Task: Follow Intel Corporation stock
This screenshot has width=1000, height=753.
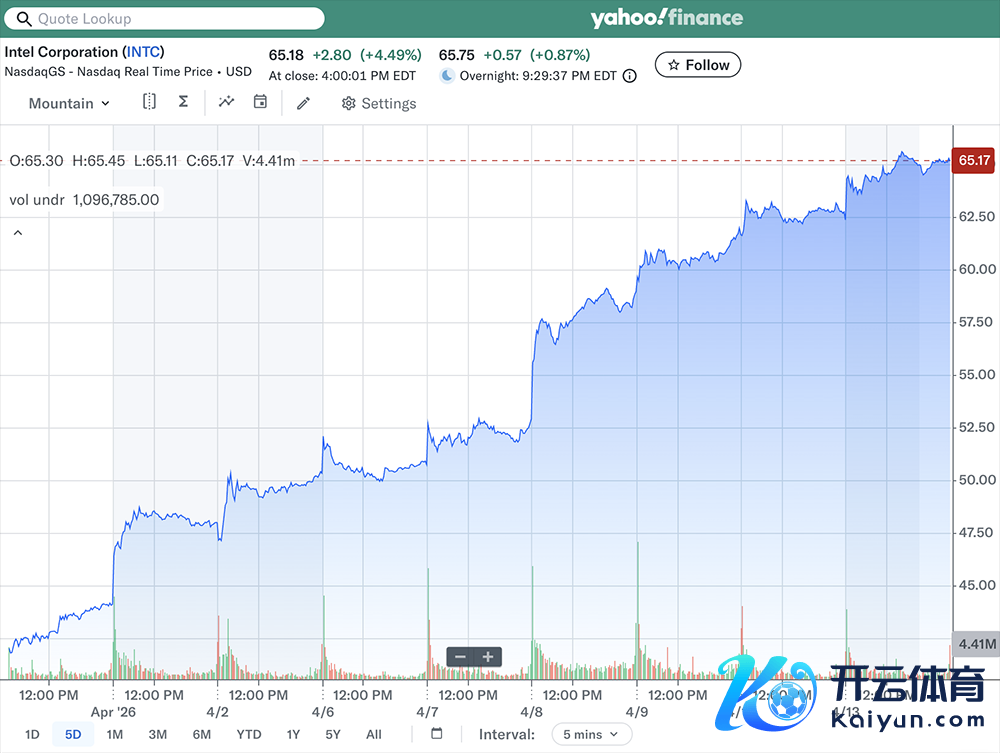Action: tap(698, 65)
